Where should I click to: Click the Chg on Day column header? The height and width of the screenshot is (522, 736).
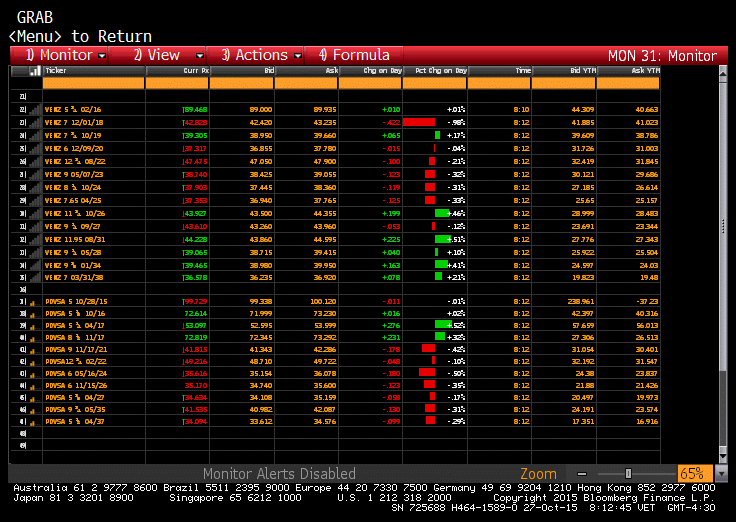(x=371, y=71)
